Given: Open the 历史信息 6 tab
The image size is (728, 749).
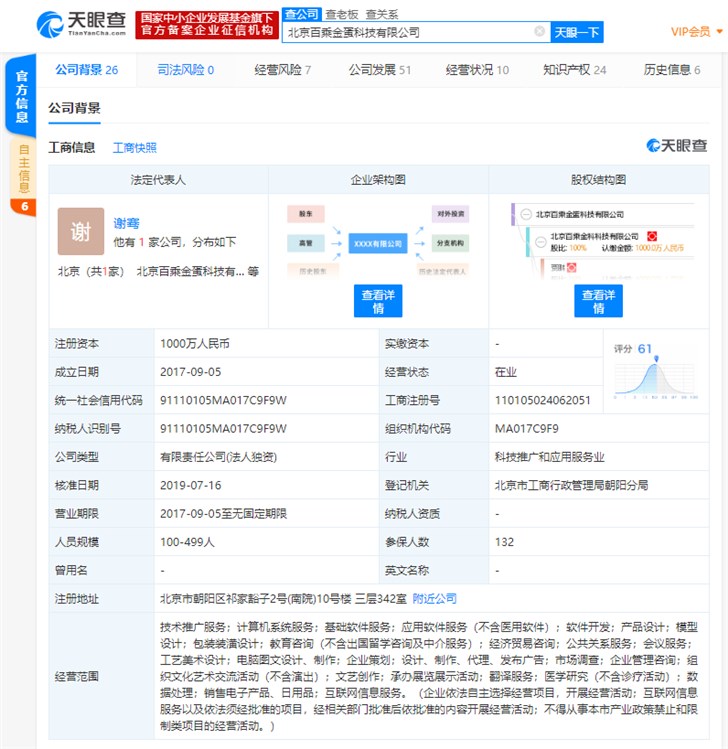Looking at the screenshot, I should (x=671, y=70).
